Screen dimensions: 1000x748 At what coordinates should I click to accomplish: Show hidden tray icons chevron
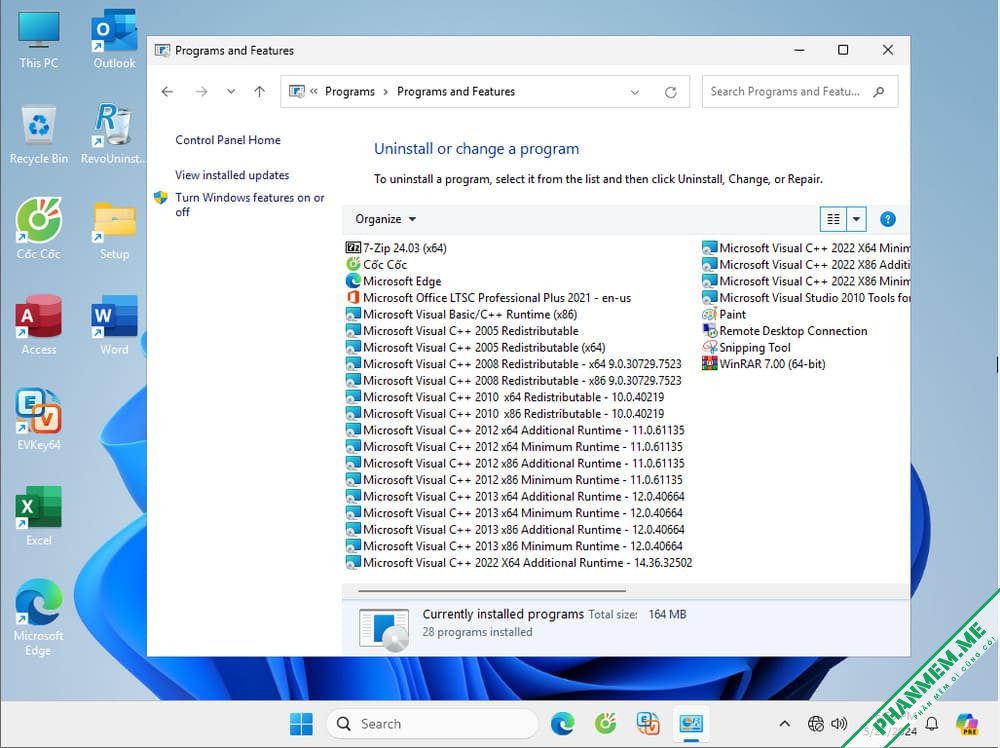[784, 724]
